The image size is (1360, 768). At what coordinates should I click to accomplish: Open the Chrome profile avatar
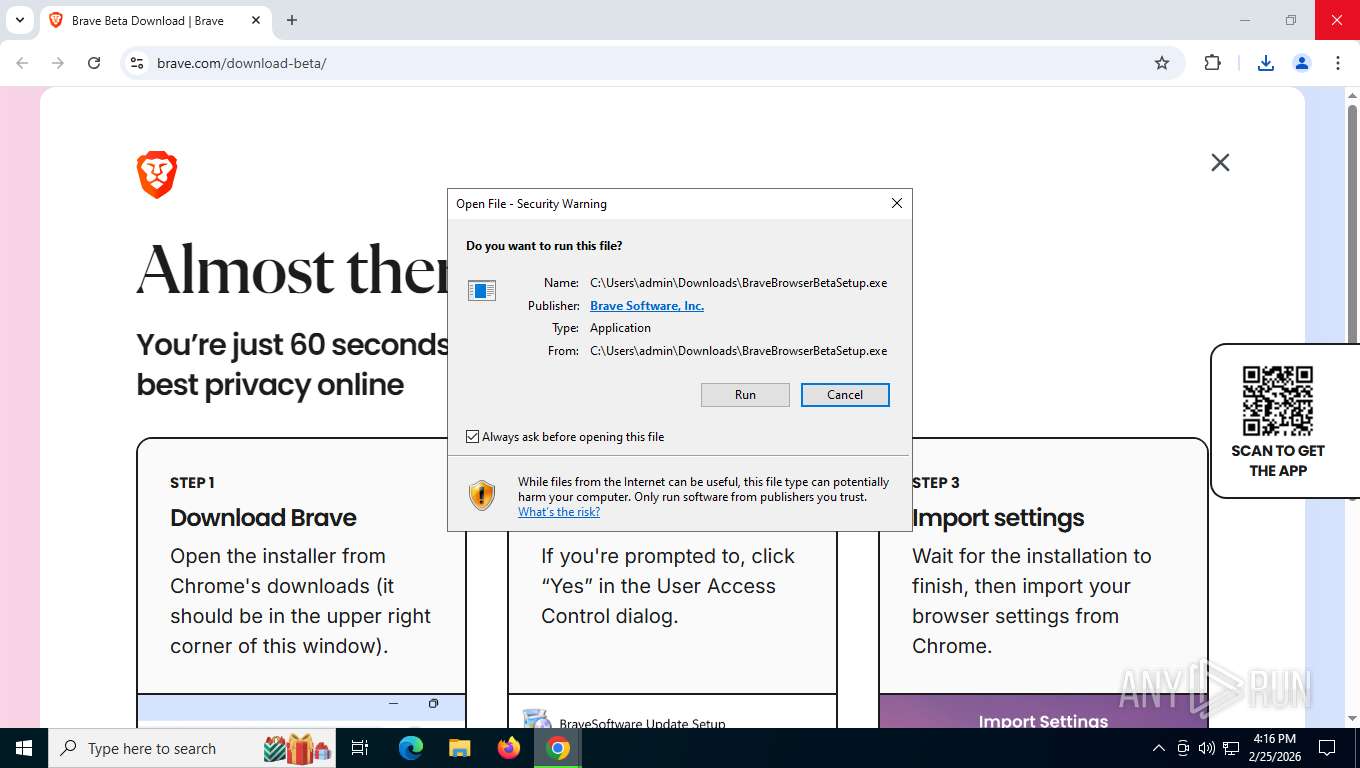pyautogui.click(x=1302, y=63)
